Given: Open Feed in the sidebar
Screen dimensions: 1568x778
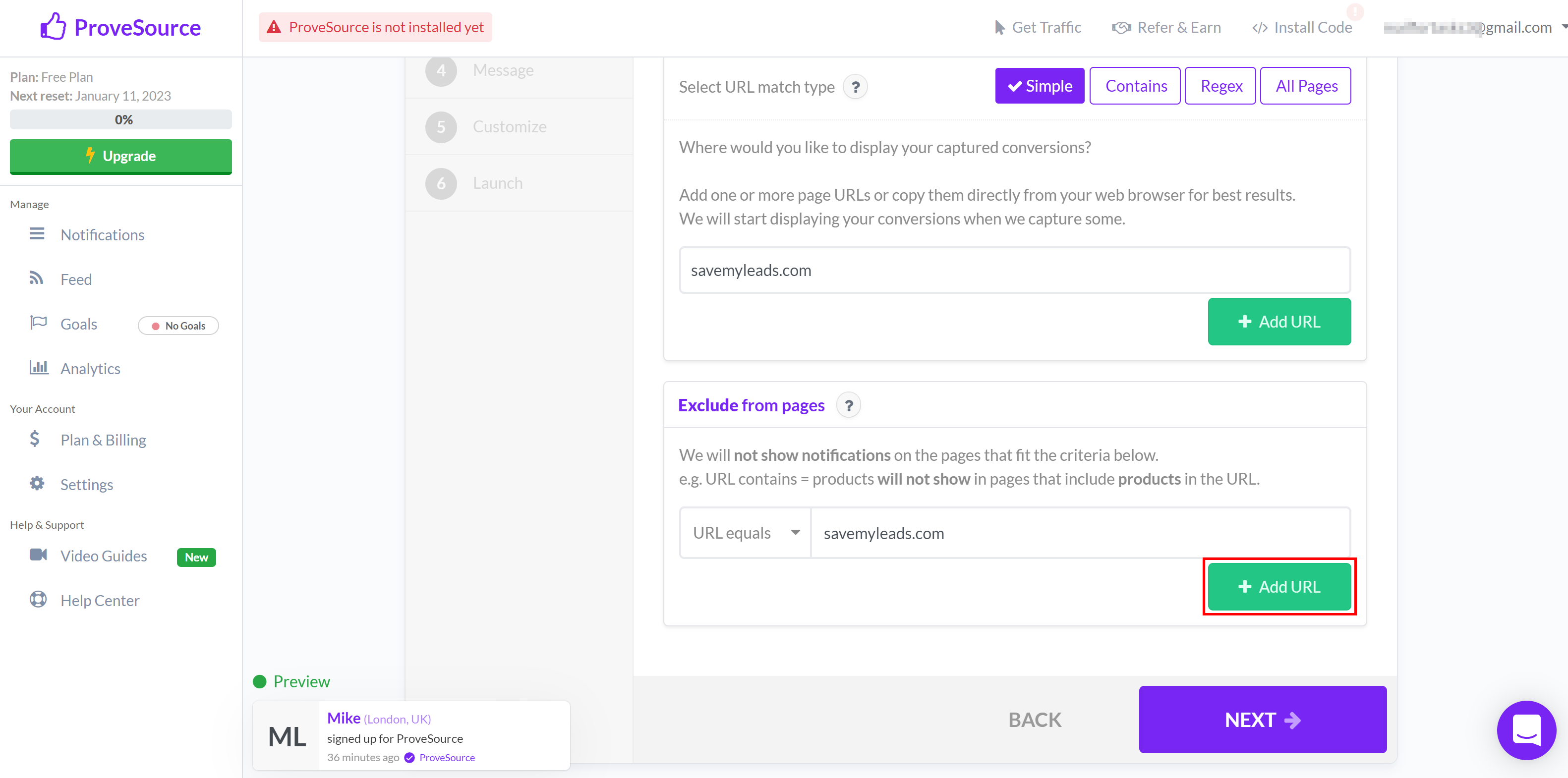Looking at the screenshot, I should click(x=76, y=279).
